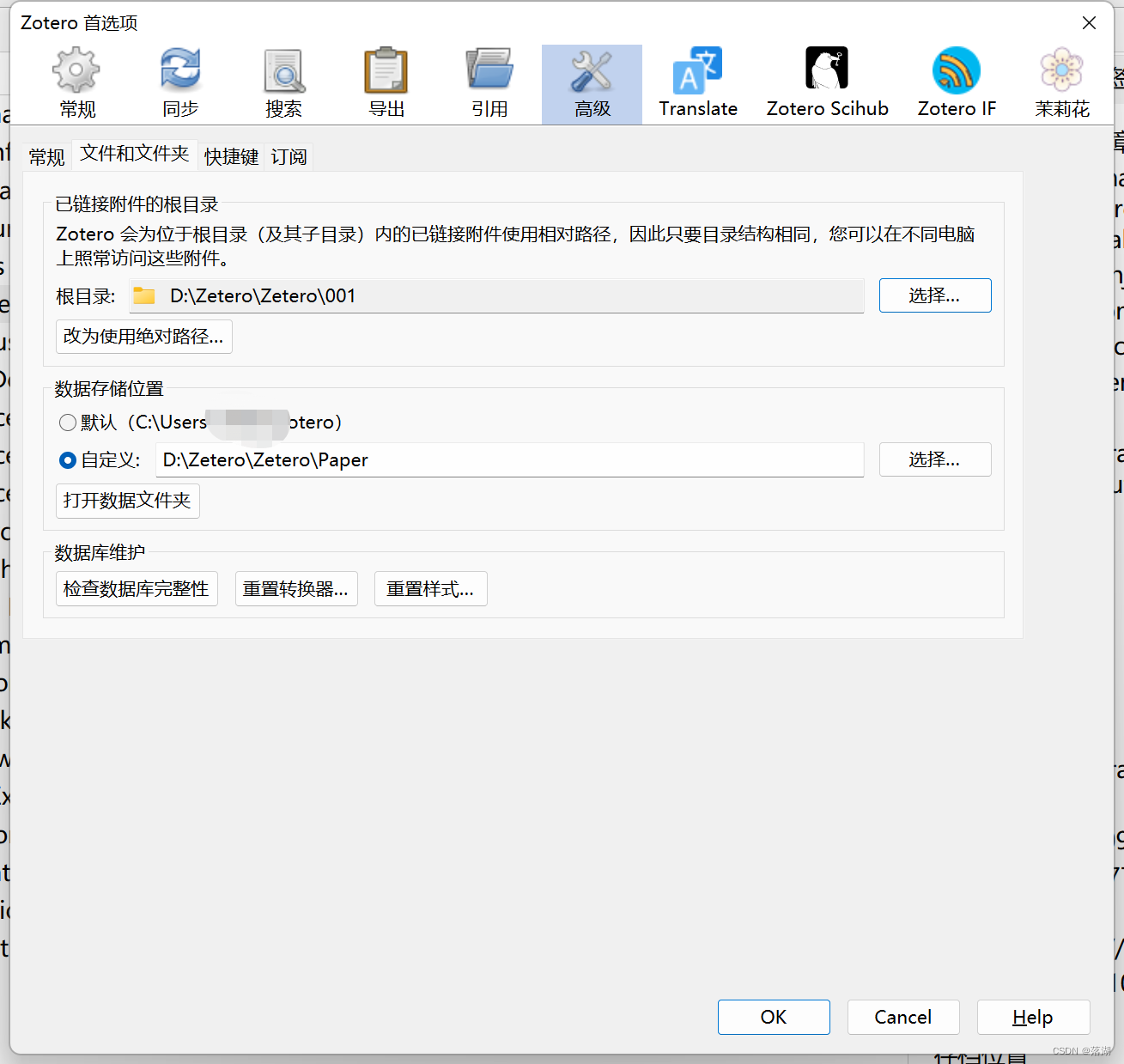Screen dimensions: 1124x1064
Task: Confirm preferences with OK button
Action: click(x=774, y=1017)
